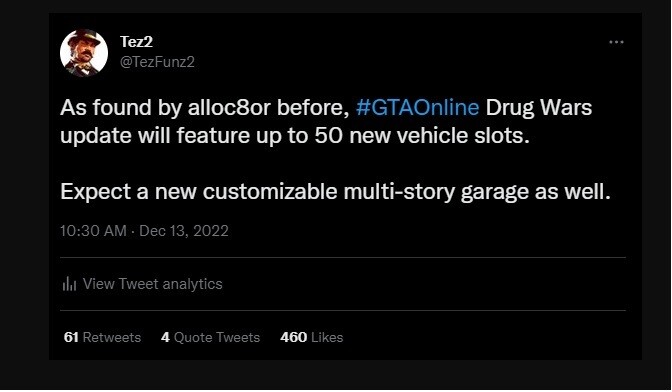This screenshot has height=392, width=672.
Task: Open the Likes label list
Action: (x=327, y=337)
